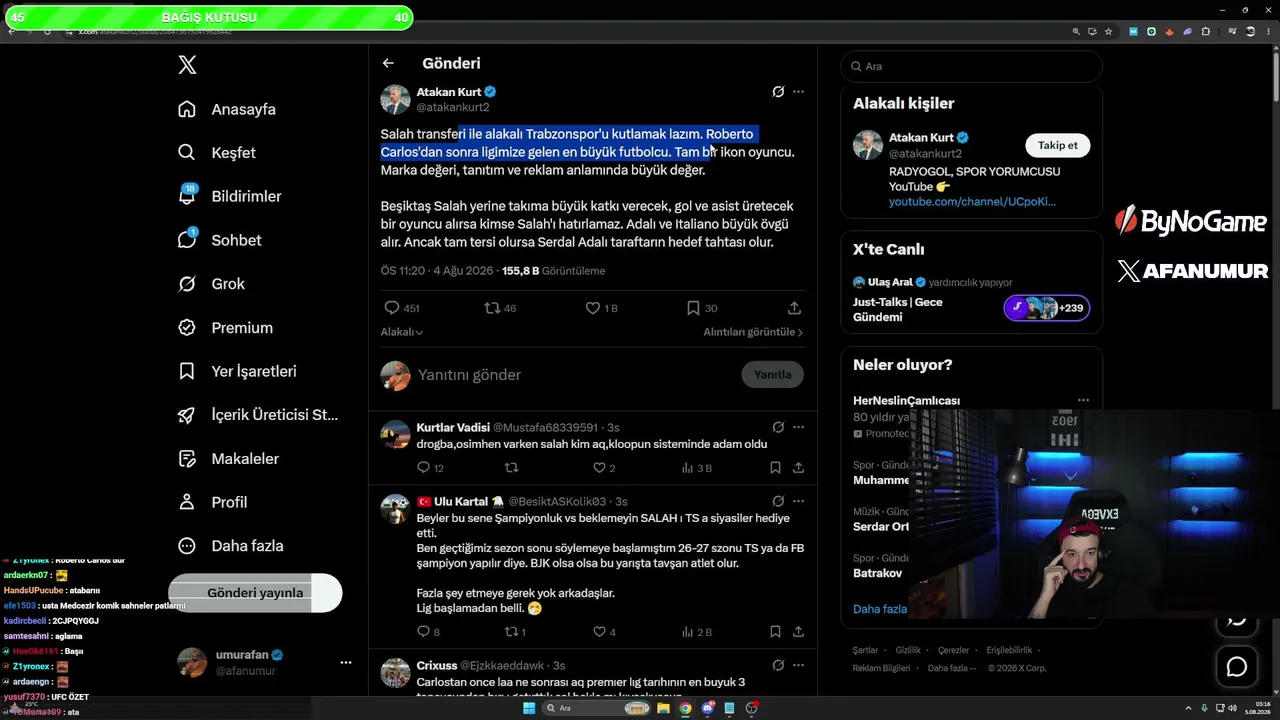Open more options on Kurtlar Vadisi's comment
This screenshot has height=720, width=1280.
pyautogui.click(x=798, y=427)
